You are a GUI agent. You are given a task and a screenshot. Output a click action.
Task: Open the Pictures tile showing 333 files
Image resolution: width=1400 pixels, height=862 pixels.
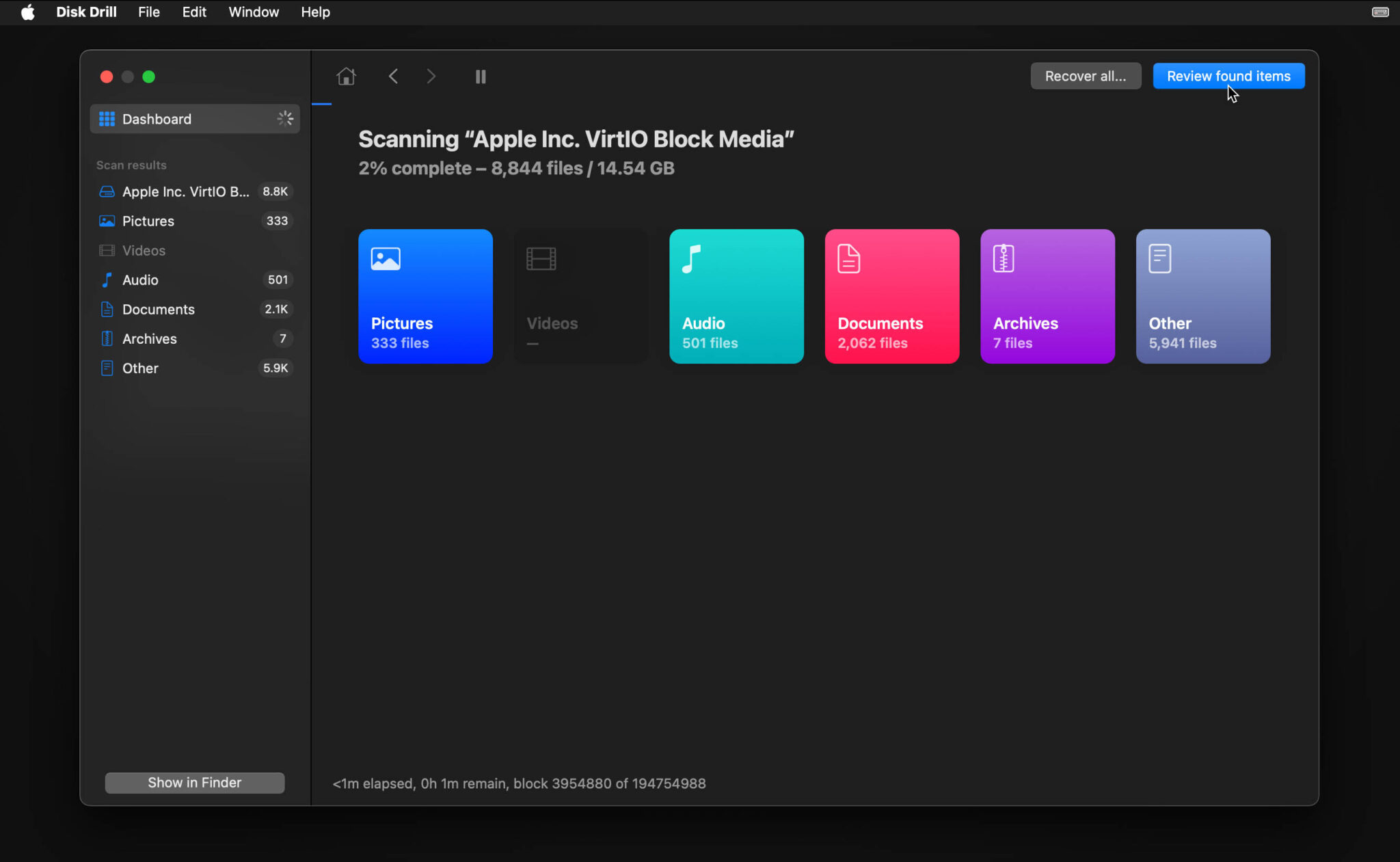(x=425, y=296)
